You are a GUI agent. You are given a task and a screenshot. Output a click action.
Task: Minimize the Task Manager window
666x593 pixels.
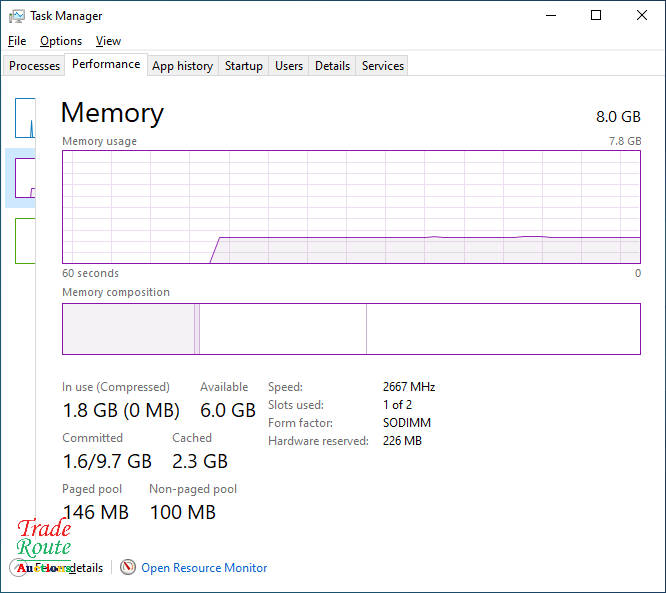pos(550,16)
